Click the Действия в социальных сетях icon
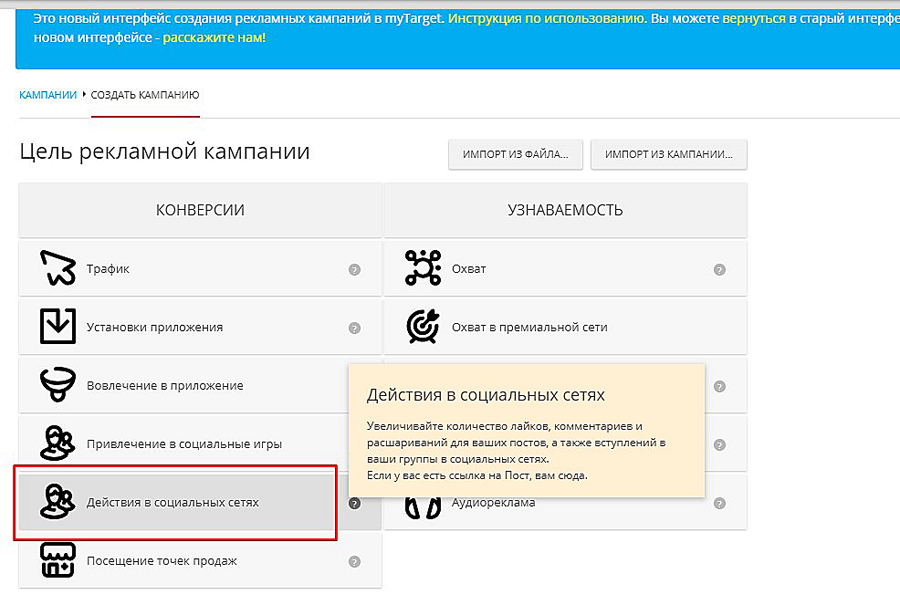900x605 pixels. pos(57,502)
